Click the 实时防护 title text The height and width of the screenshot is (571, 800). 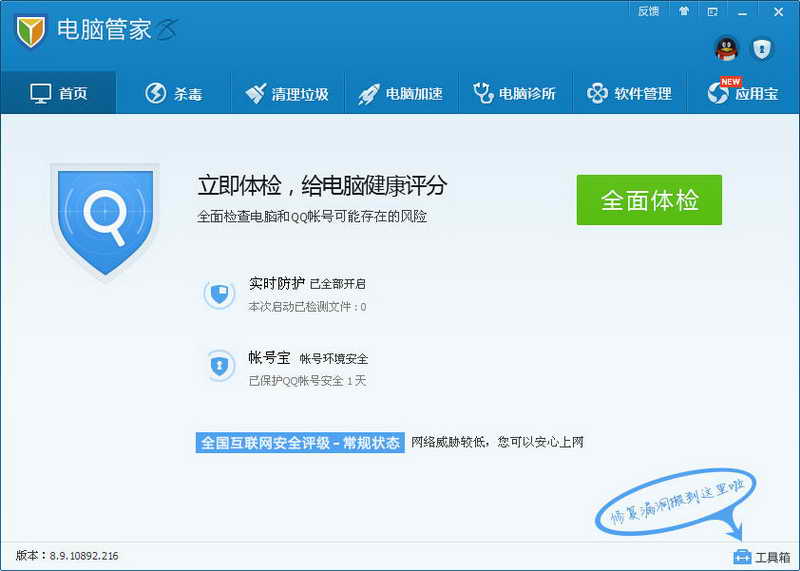[x=276, y=284]
